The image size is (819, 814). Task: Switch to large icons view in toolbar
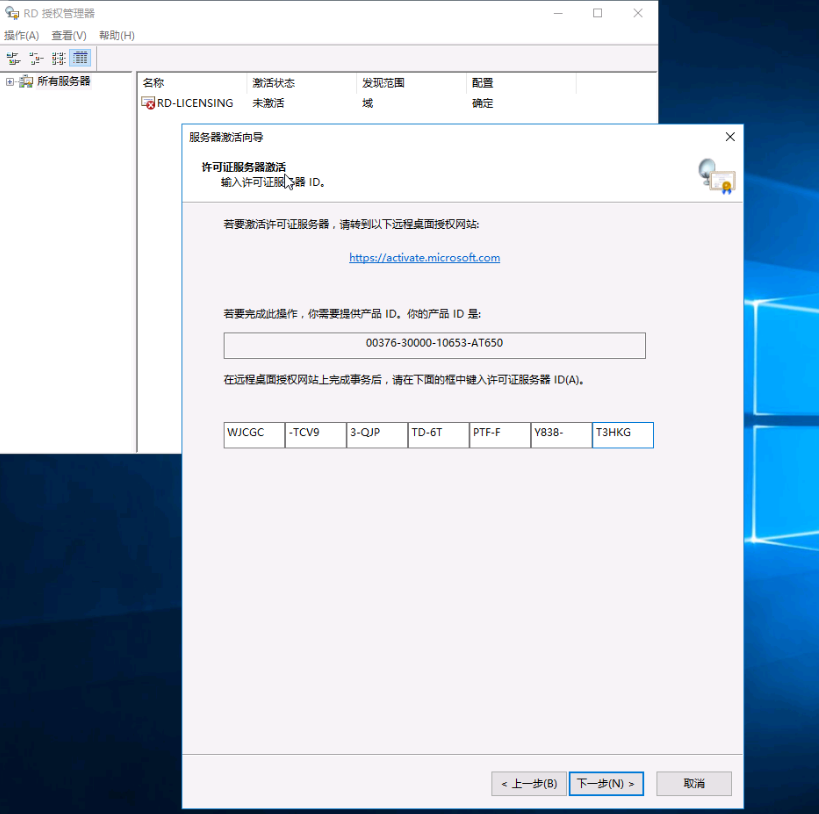coord(13,58)
